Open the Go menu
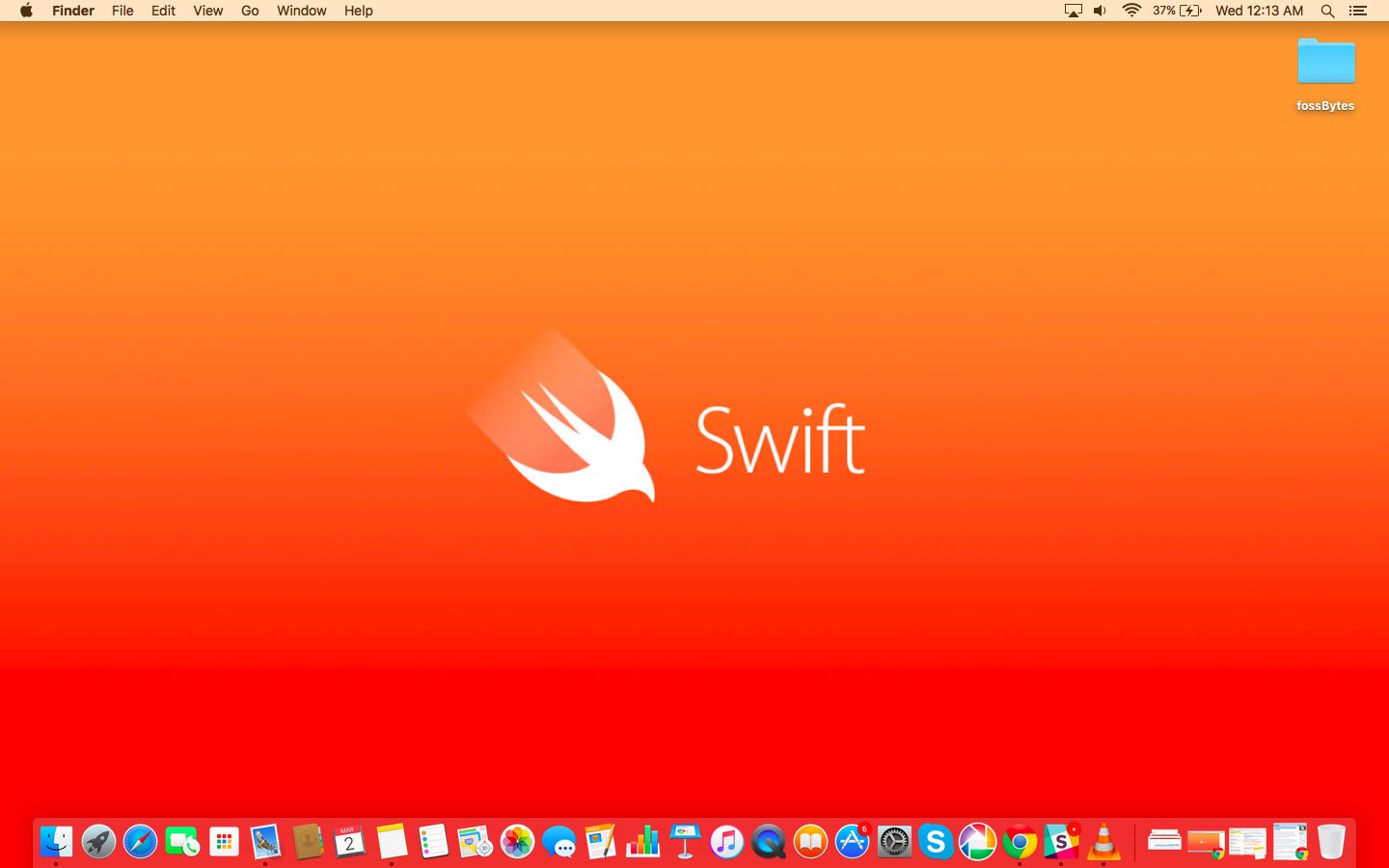Image resolution: width=1389 pixels, height=868 pixels. pyautogui.click(x=250, y=11)
